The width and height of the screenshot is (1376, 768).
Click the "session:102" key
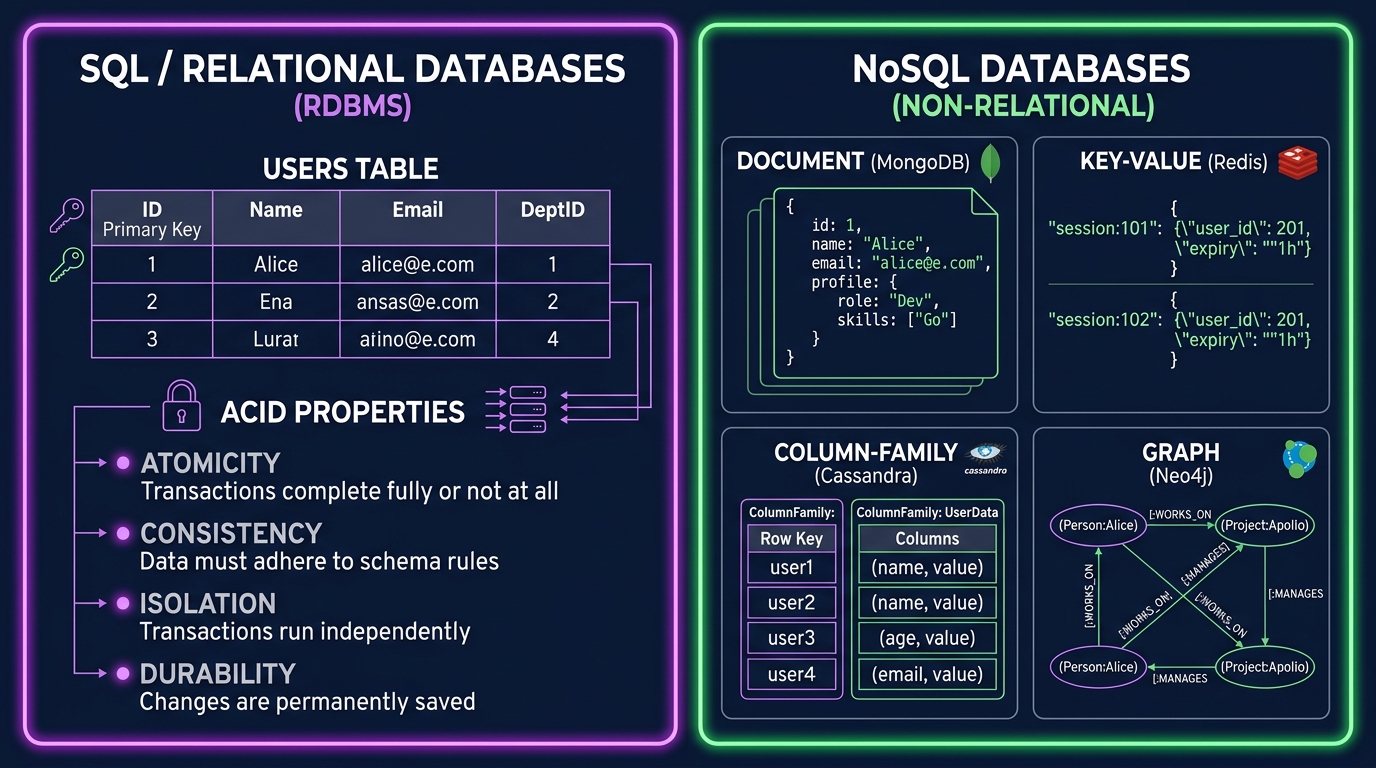(1105, 320)
